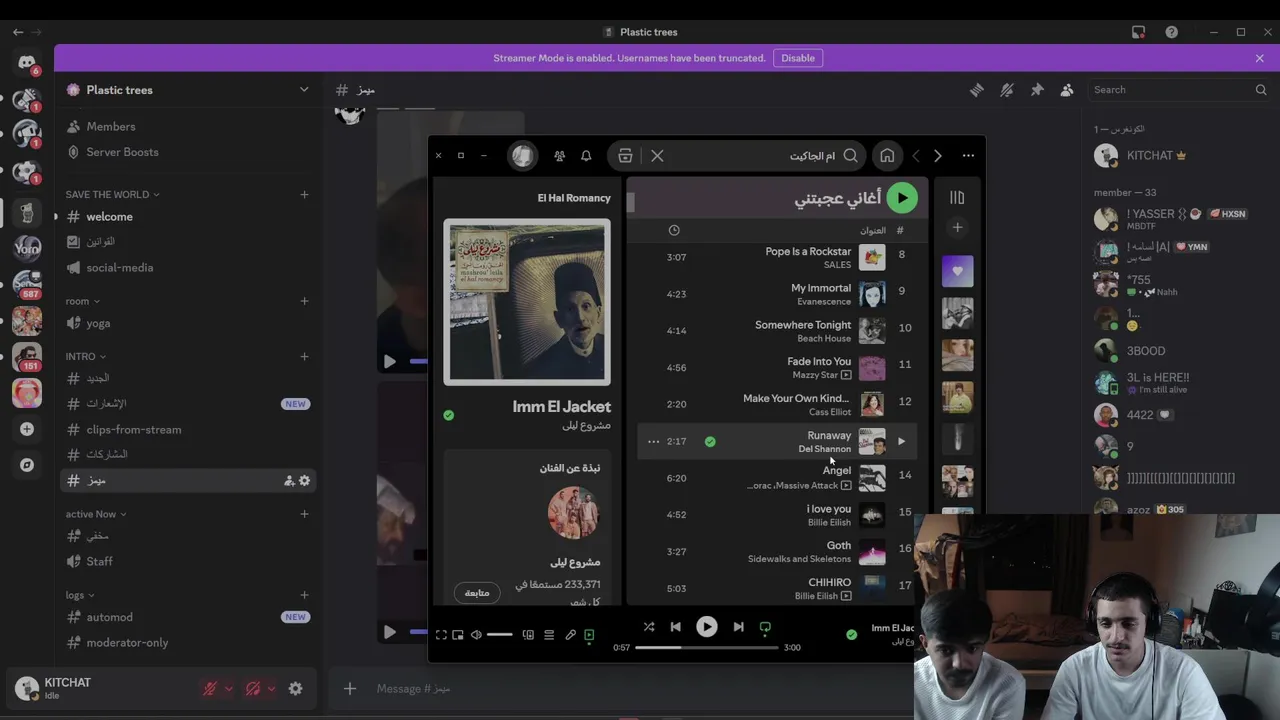Select social-media channel
This screenshot has height=720, width=1280.
click(188, 268)
